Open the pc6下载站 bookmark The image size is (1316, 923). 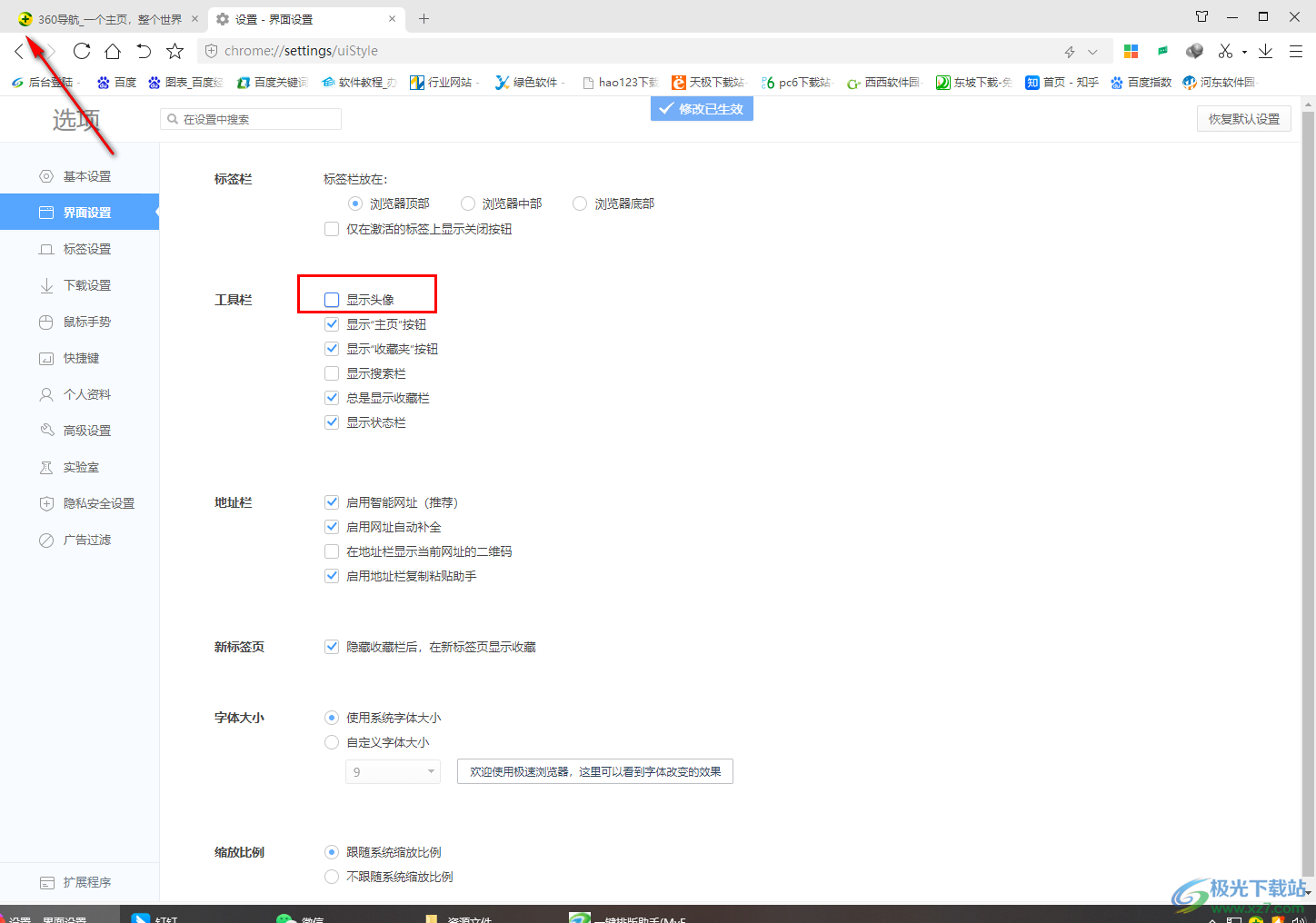[x=796, y=83]
